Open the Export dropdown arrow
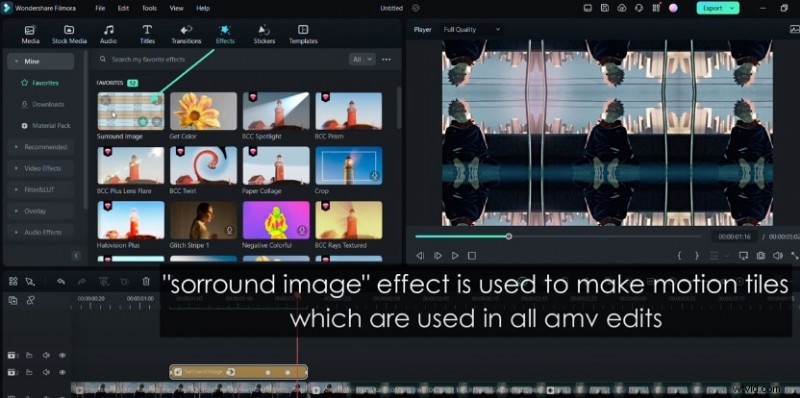Image resolution: width=800 pixels, height=398 pixels. tap(733, 8)
